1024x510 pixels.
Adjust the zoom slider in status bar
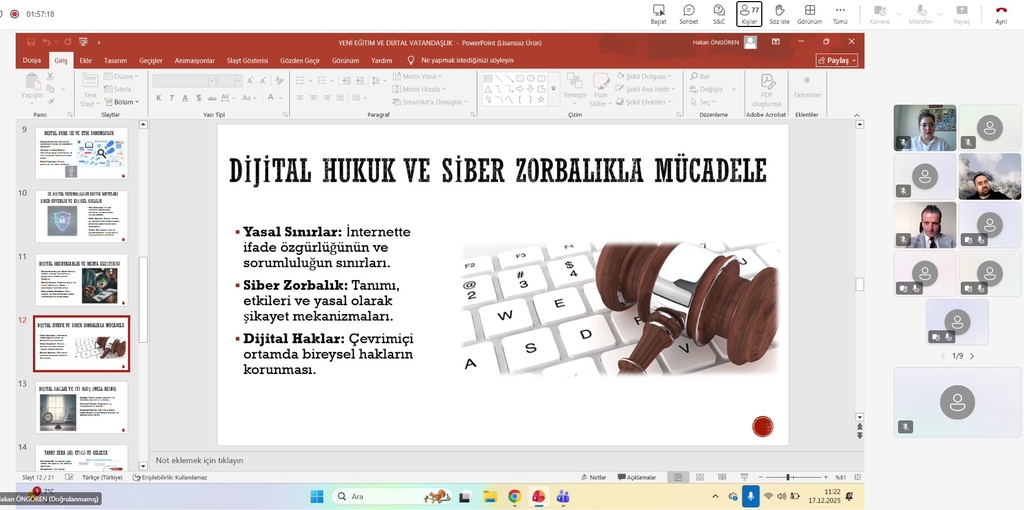789,477
